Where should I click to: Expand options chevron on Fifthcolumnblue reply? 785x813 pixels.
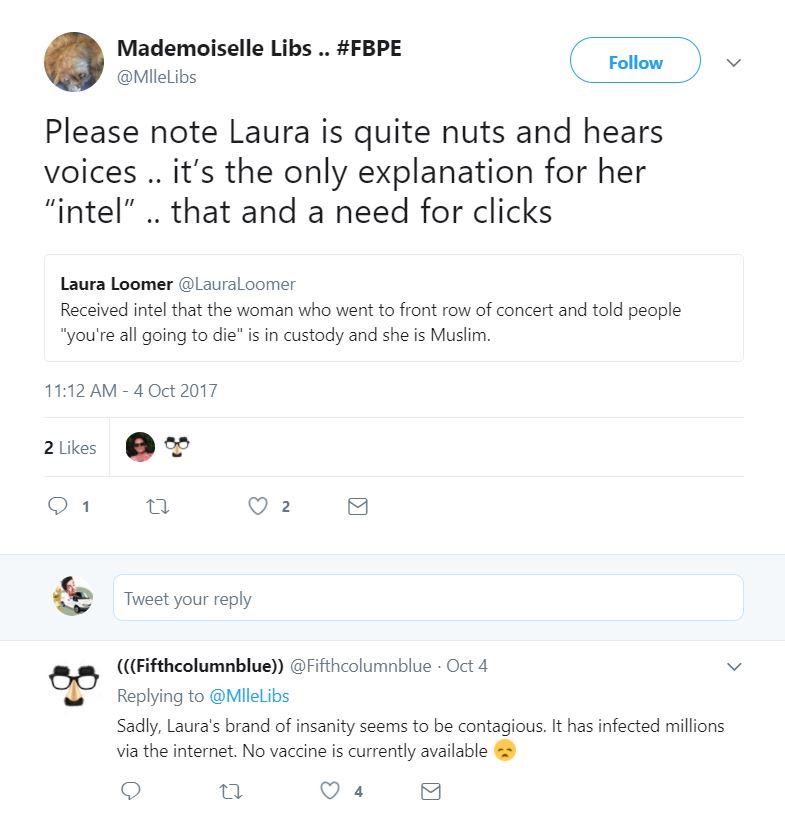tap(733, 666)
